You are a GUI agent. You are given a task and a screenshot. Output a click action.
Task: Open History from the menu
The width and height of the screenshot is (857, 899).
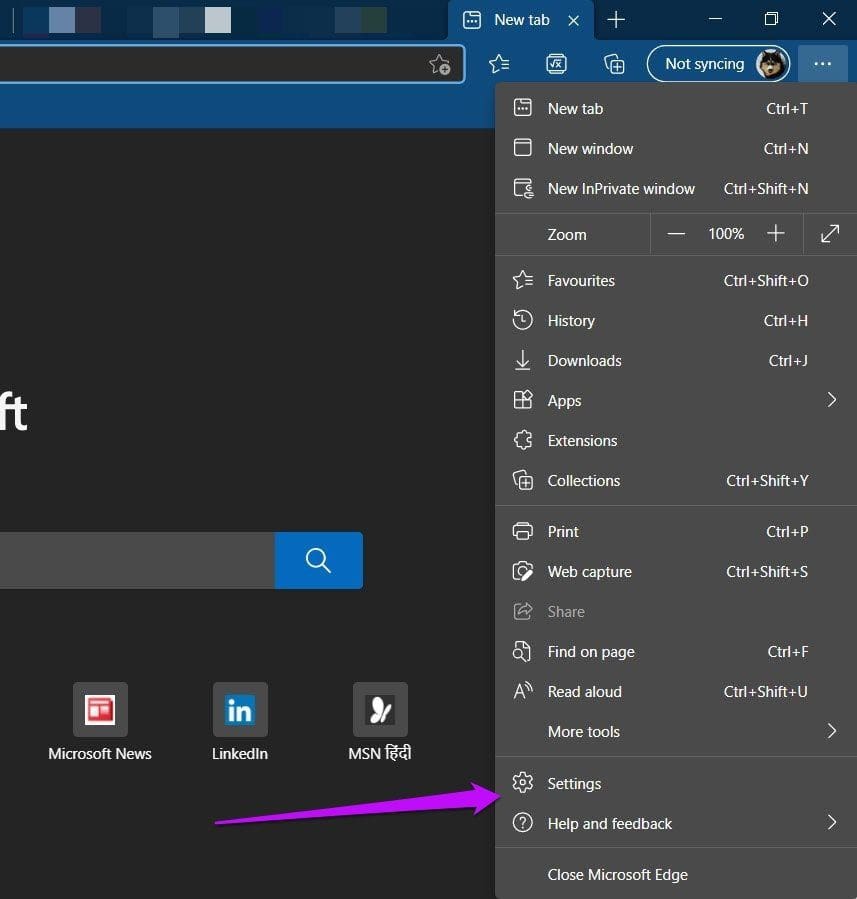click(x=676, y=320)
